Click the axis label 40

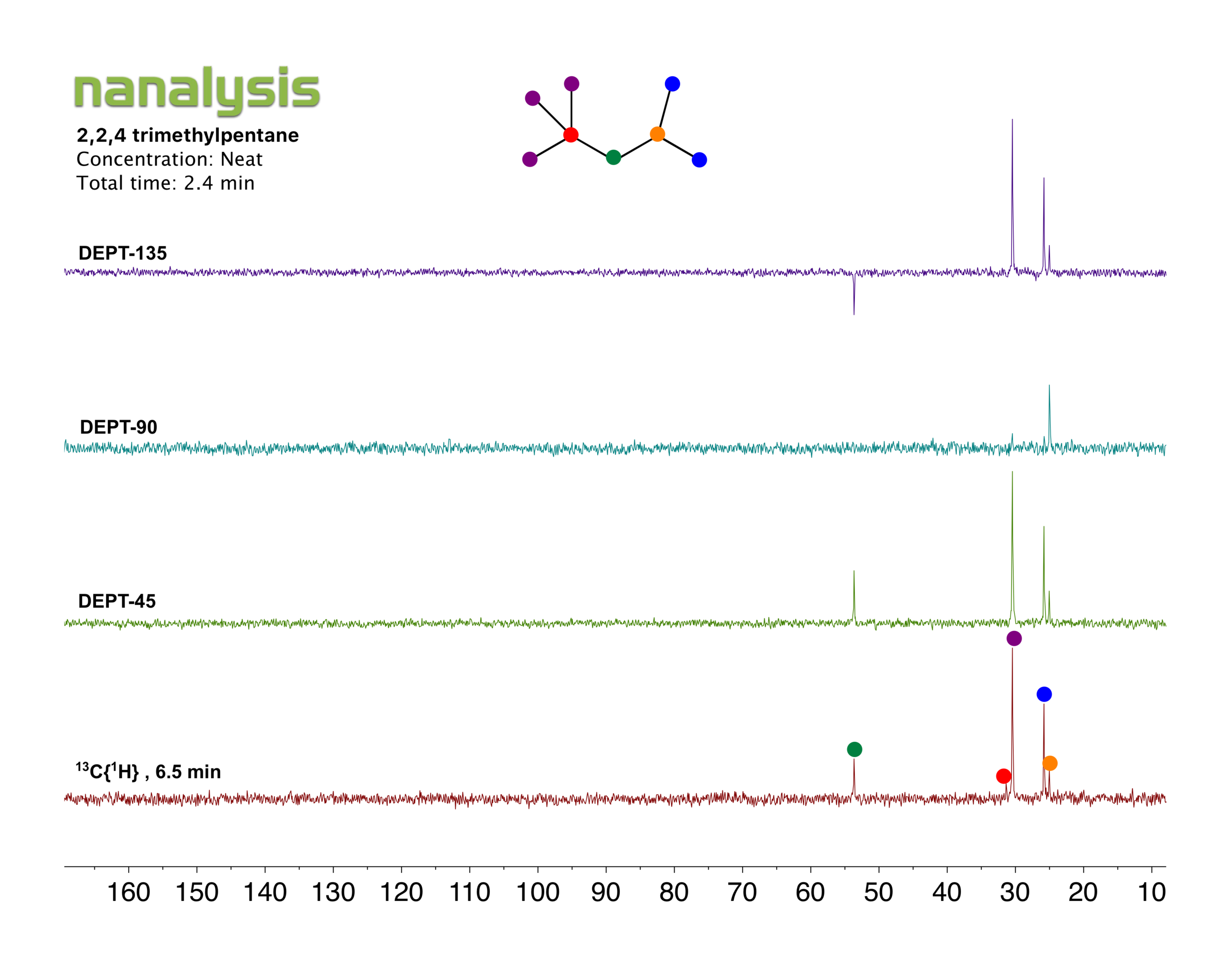click(x=947, y=892)
